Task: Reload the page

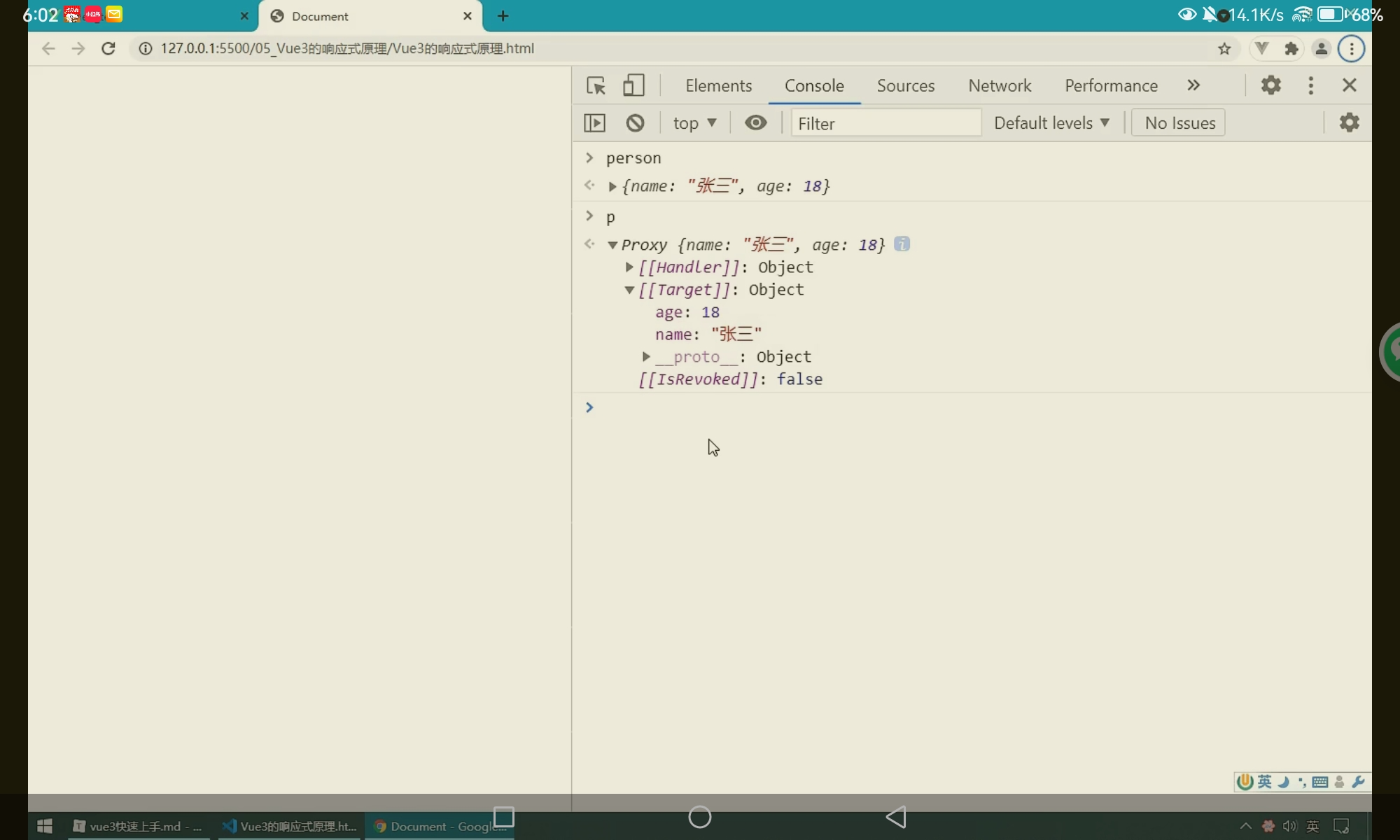Action: point(108,49)
